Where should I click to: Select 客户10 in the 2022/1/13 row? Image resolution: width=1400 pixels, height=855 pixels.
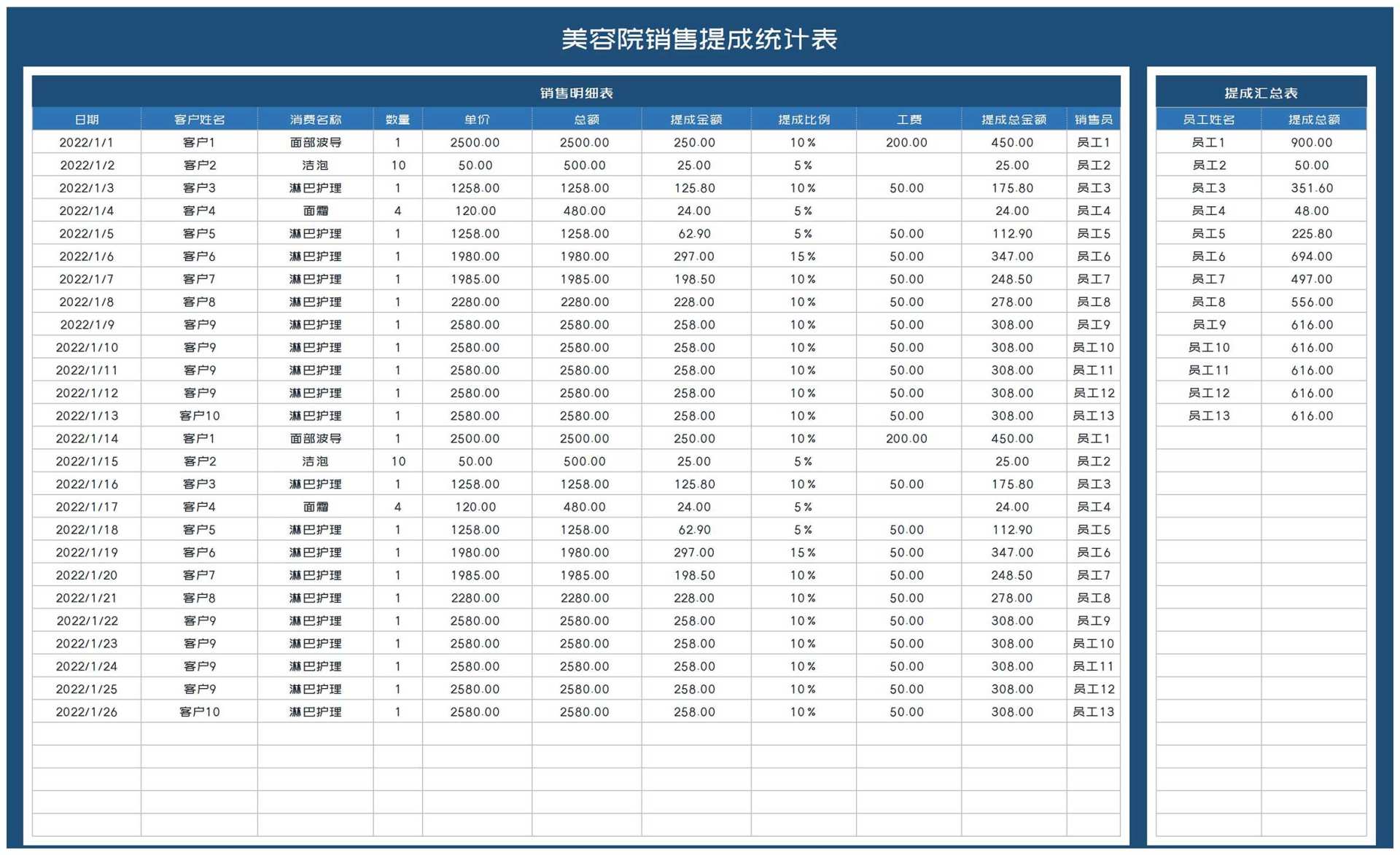tap(199, 415)
